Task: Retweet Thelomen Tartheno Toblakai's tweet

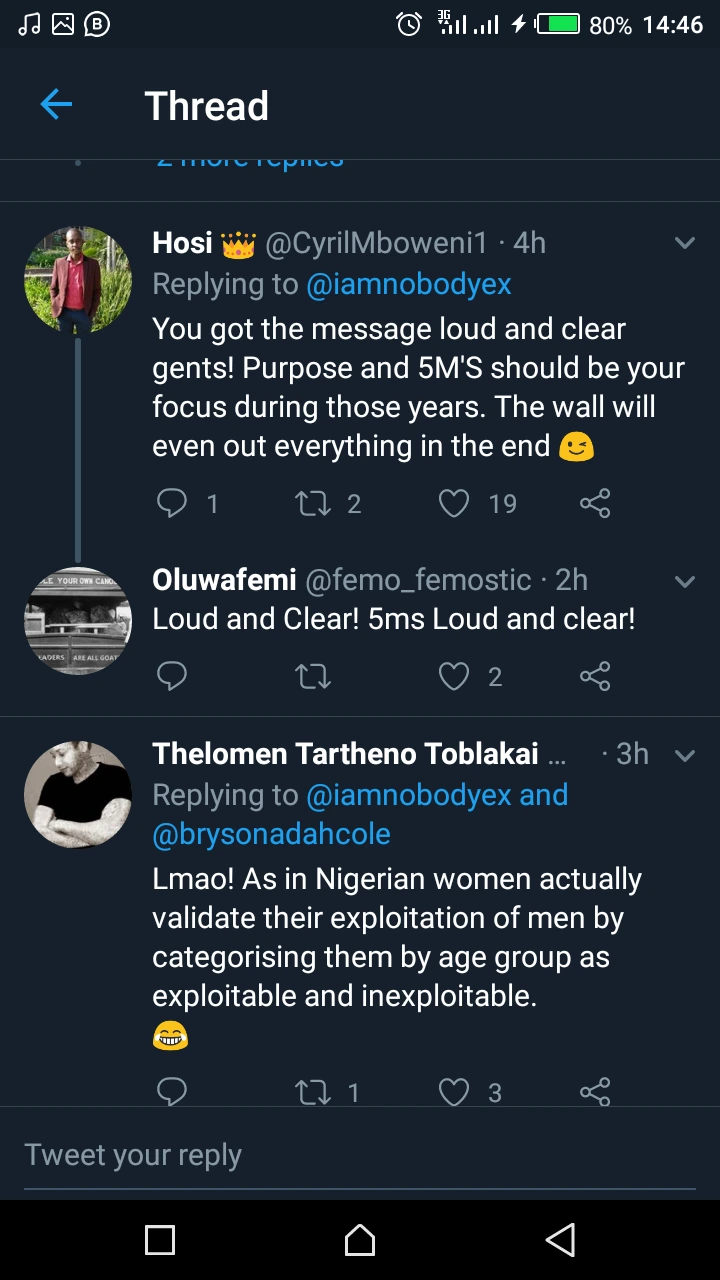Action: [313, 1092]
